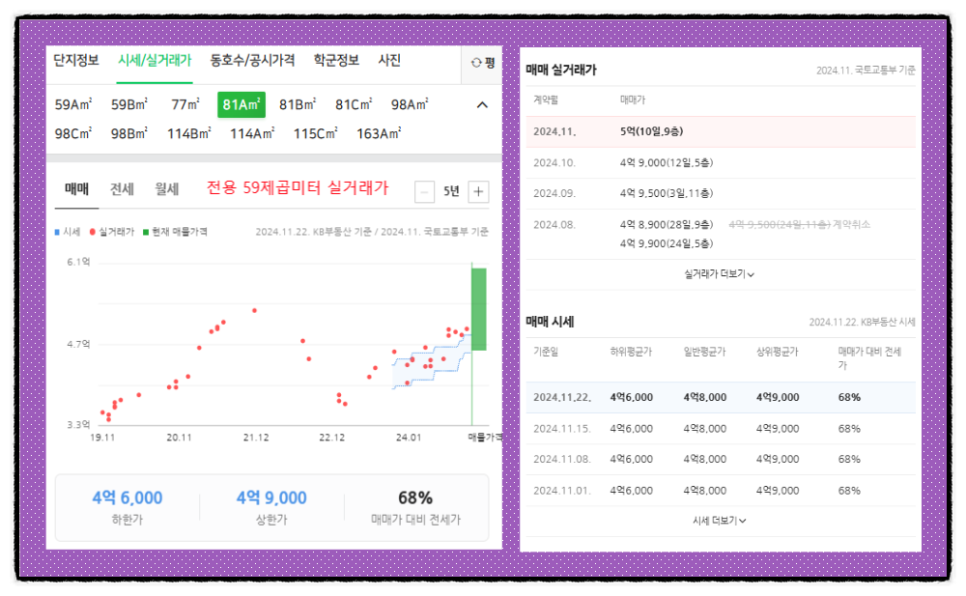Select the 98Bm² area type
The height and width of the screenshot is (596, 966).
coord(129,133)
